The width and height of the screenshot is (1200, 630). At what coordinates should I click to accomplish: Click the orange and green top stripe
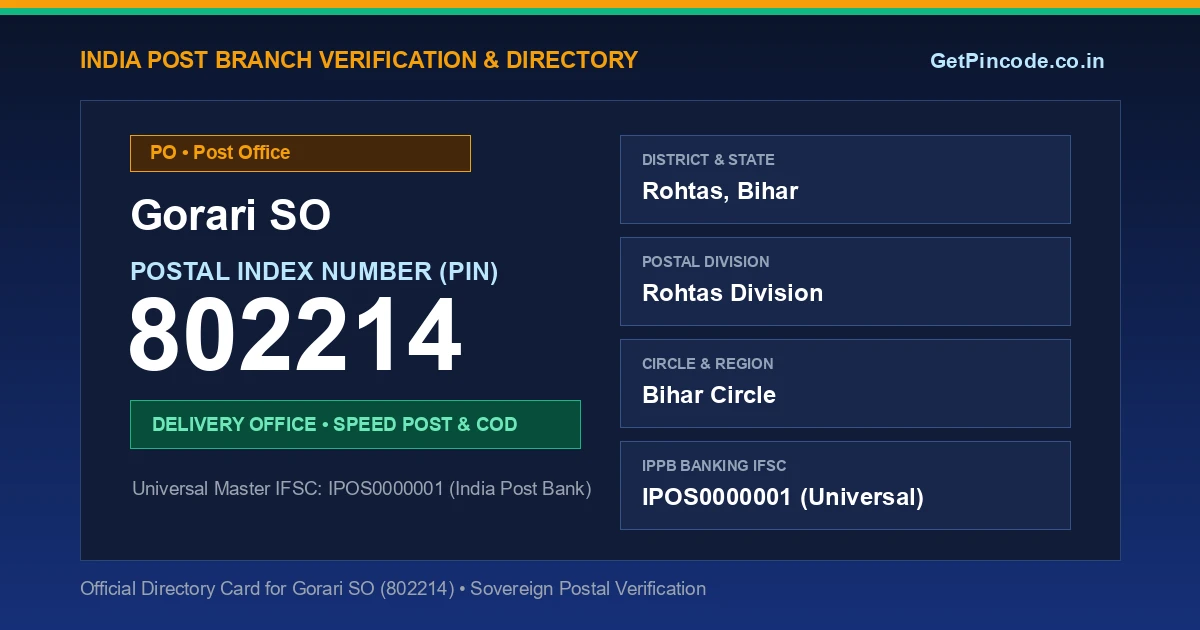pyautogui.click(x=600, y=7)
